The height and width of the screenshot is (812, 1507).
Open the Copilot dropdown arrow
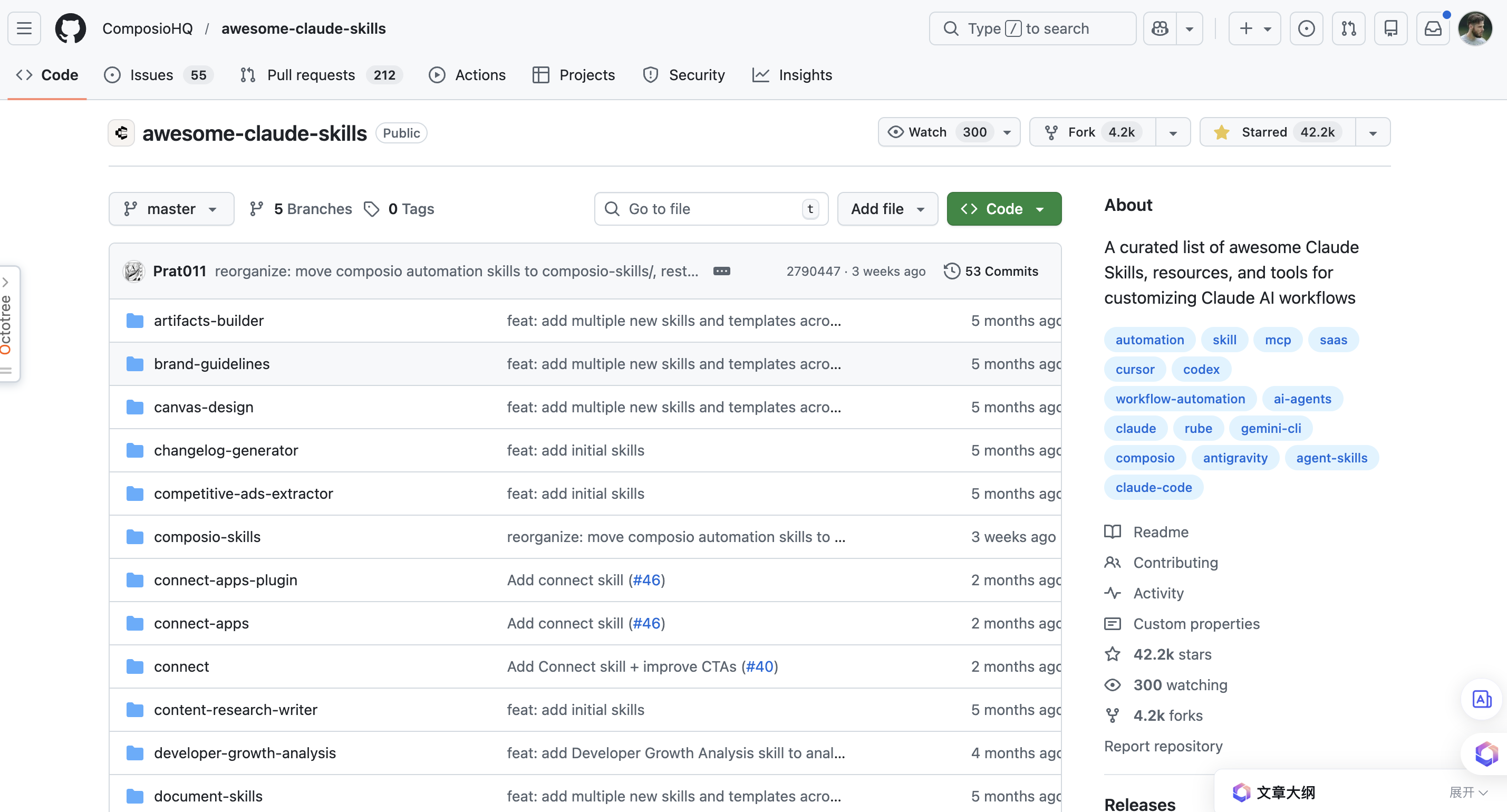[1190, 28]
